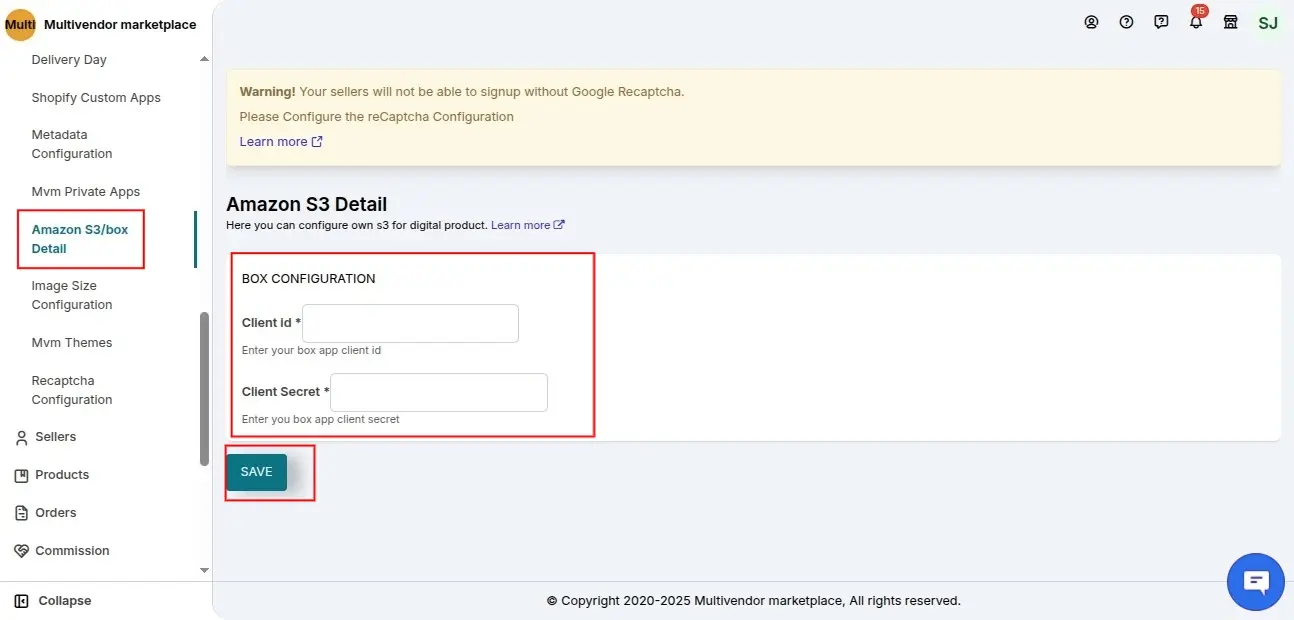Viewport: 1294px width, 620px height.
Task: Click the Client Secret text box
Action: point(438,392)
